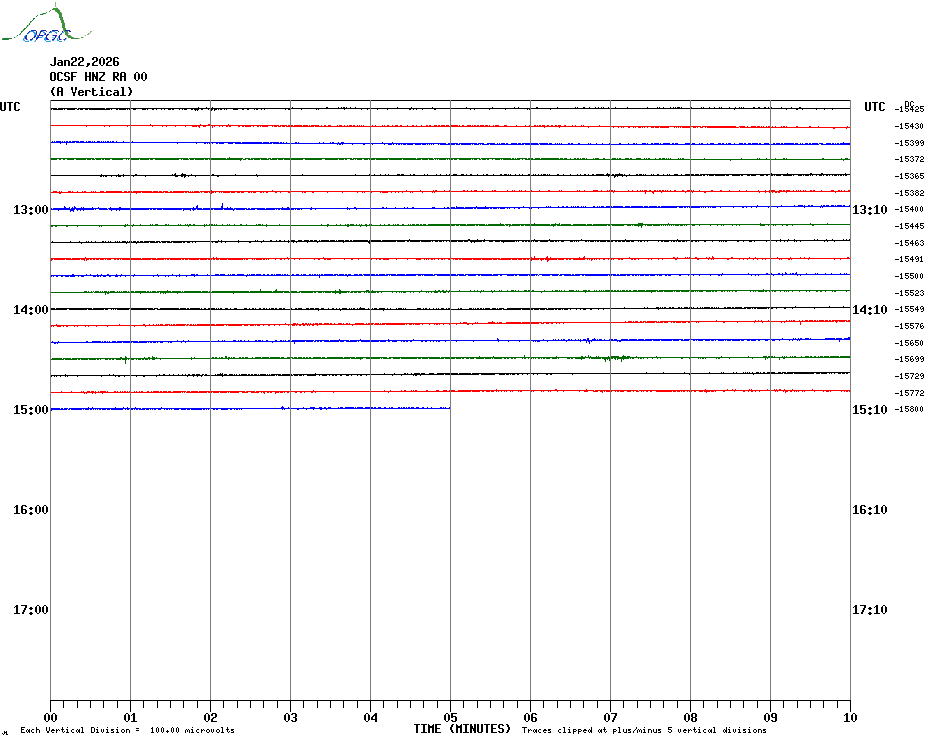Click the DC value -15365

[909, 176]
